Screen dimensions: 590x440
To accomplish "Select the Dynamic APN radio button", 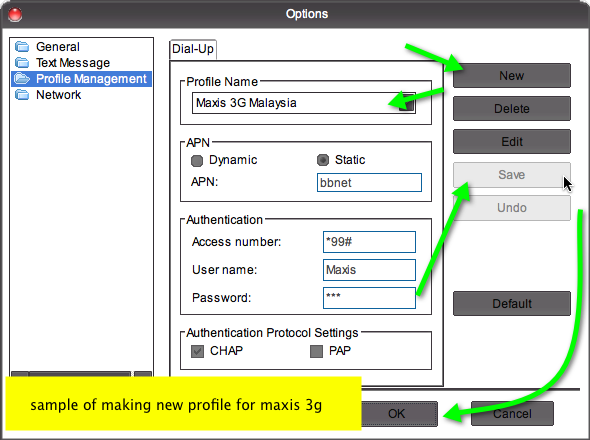I will coord(197,160).
